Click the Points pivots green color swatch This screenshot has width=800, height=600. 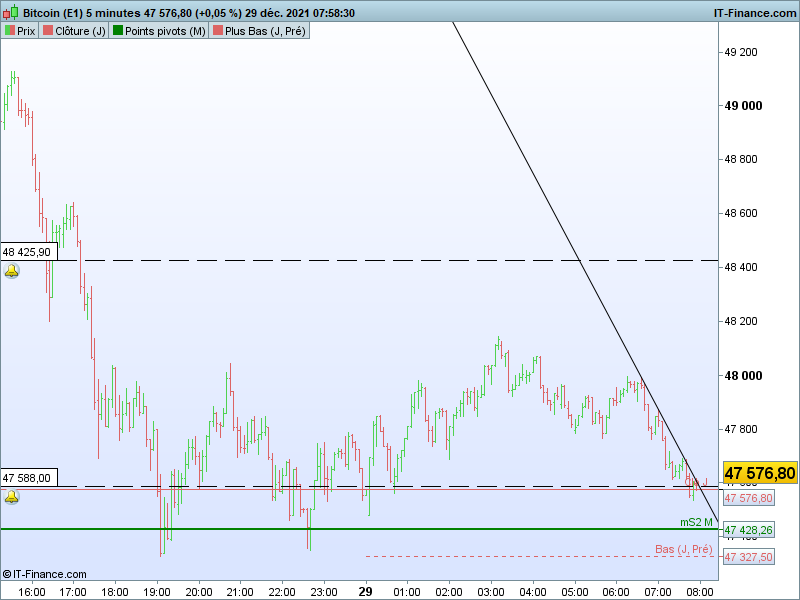tap(118, 31)
